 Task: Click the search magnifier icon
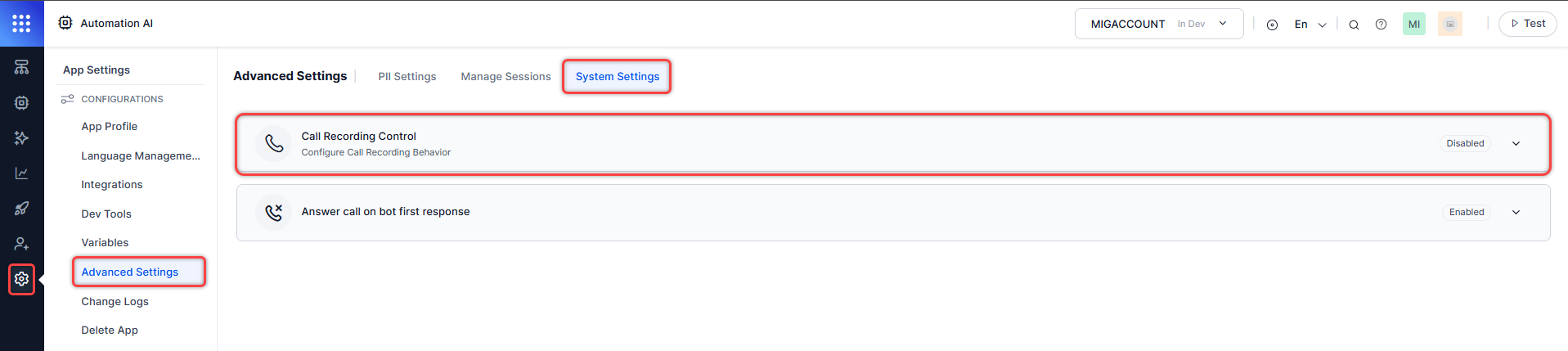tap(1354, 25)
